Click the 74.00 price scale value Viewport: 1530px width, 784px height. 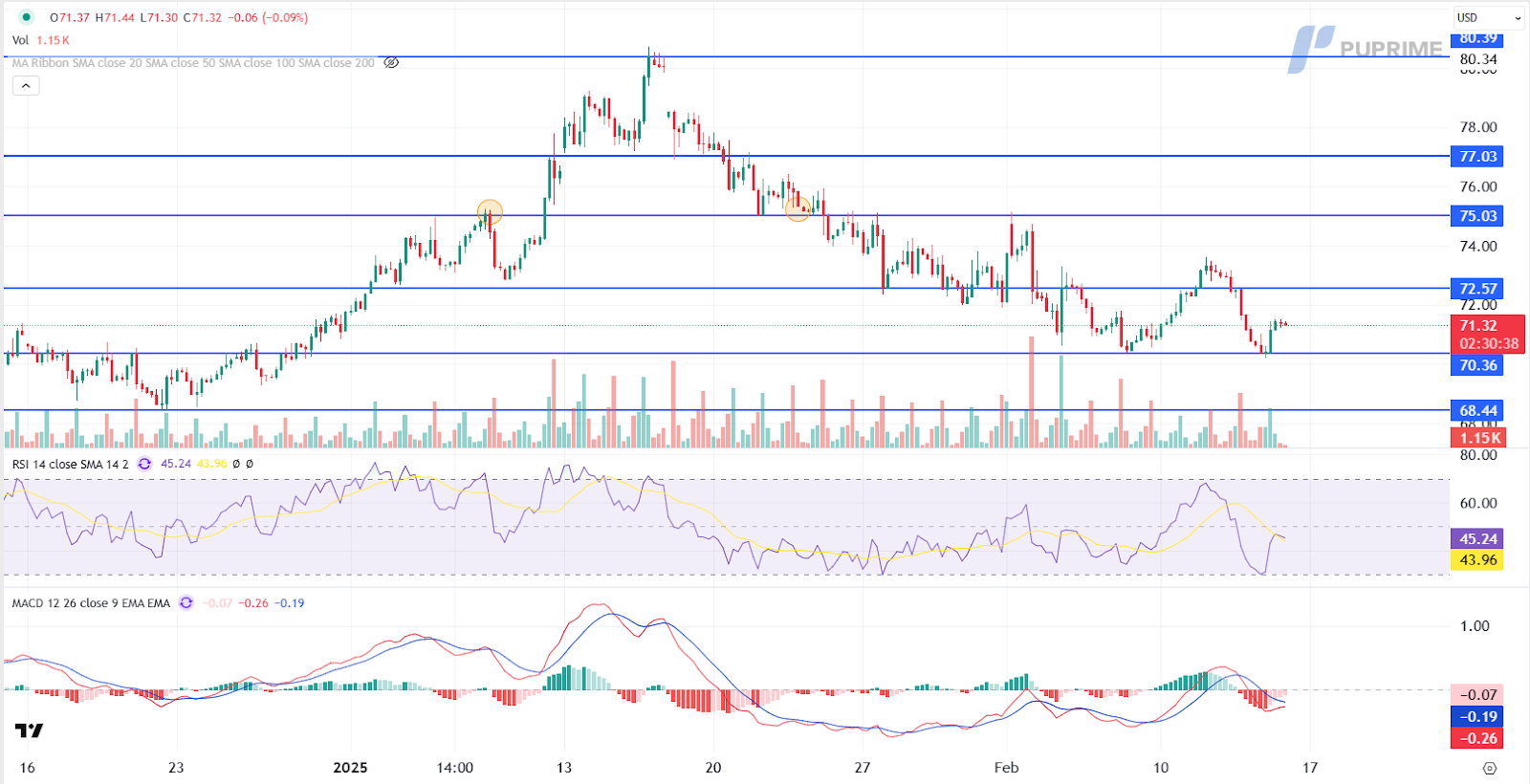1478,246
